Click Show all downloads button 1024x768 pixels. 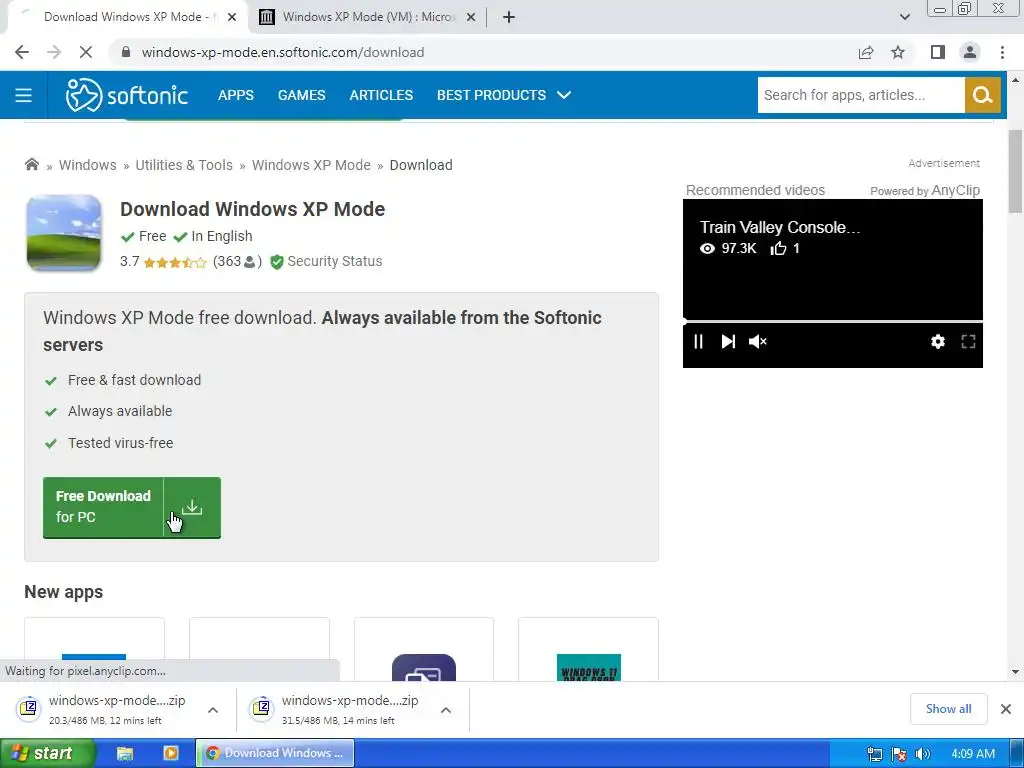948,709
